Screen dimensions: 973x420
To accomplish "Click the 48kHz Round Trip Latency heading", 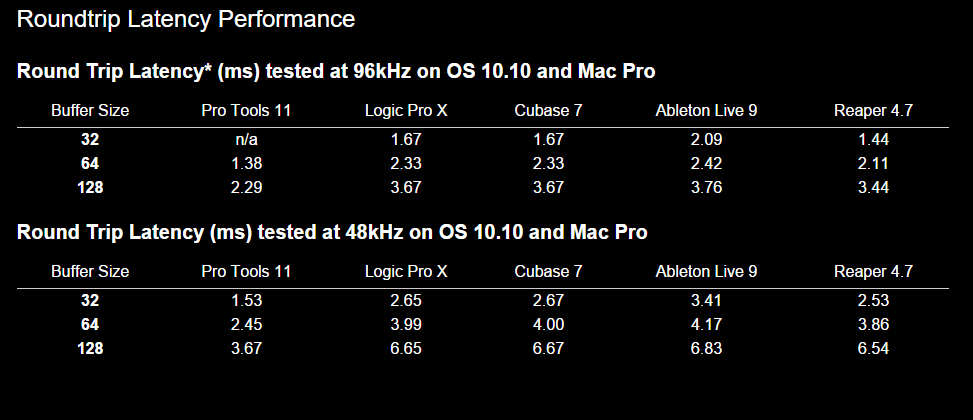I will (332, 232).
